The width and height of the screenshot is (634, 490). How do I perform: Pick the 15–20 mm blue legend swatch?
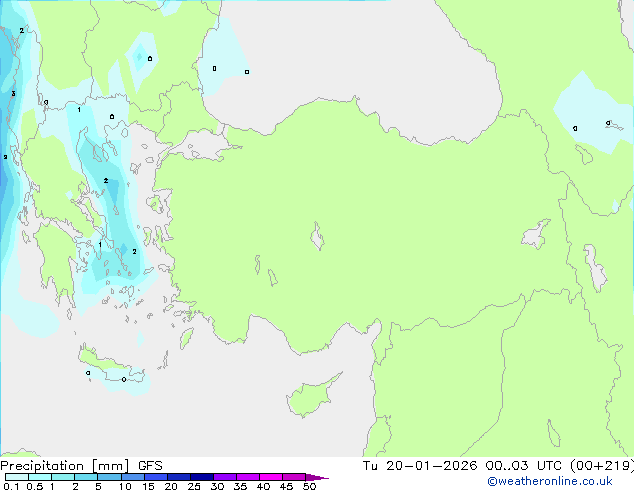(x=155, y=477)
